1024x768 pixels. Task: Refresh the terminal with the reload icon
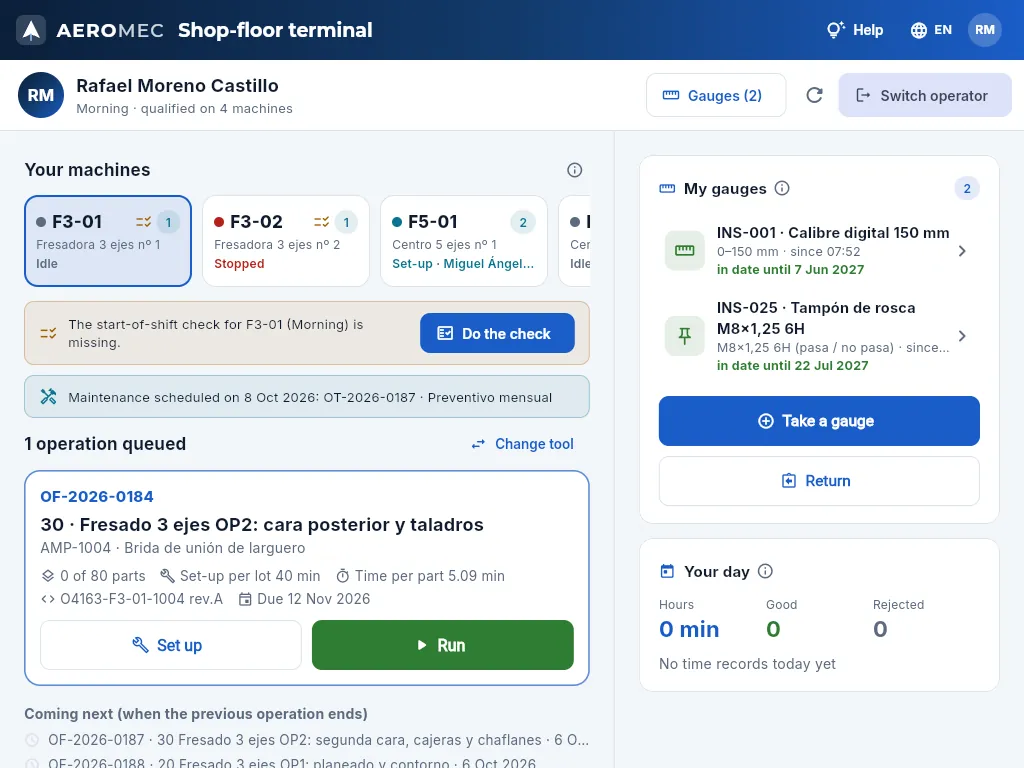pos(814,95)
